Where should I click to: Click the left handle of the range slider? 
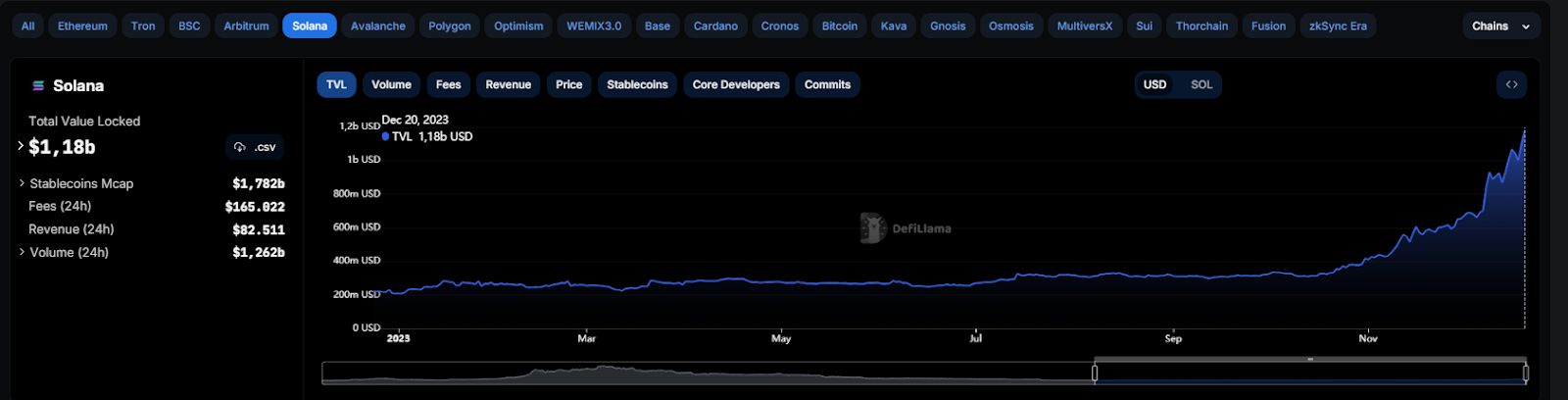(x=1095, y=373)
